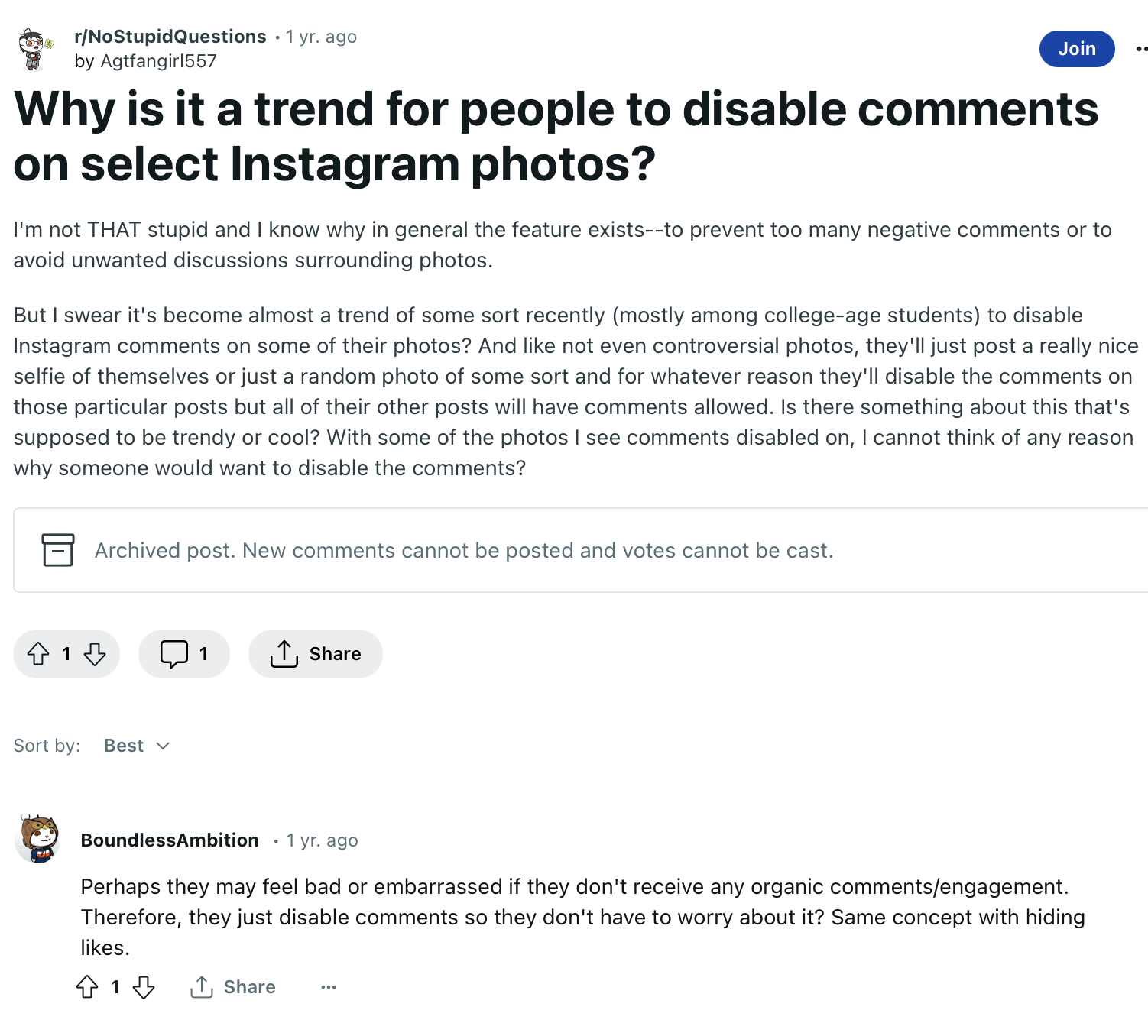Upvote BoundlessAmbition's comment
1148x1036 pixels.
click(x=87, y=987)
